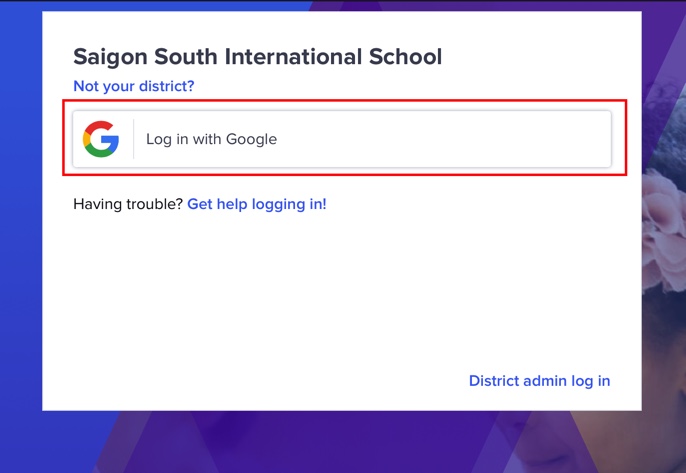This screenshot has width=686, height=473.
Task: Click the divider beside the Google logo
Action: (133, 139)
